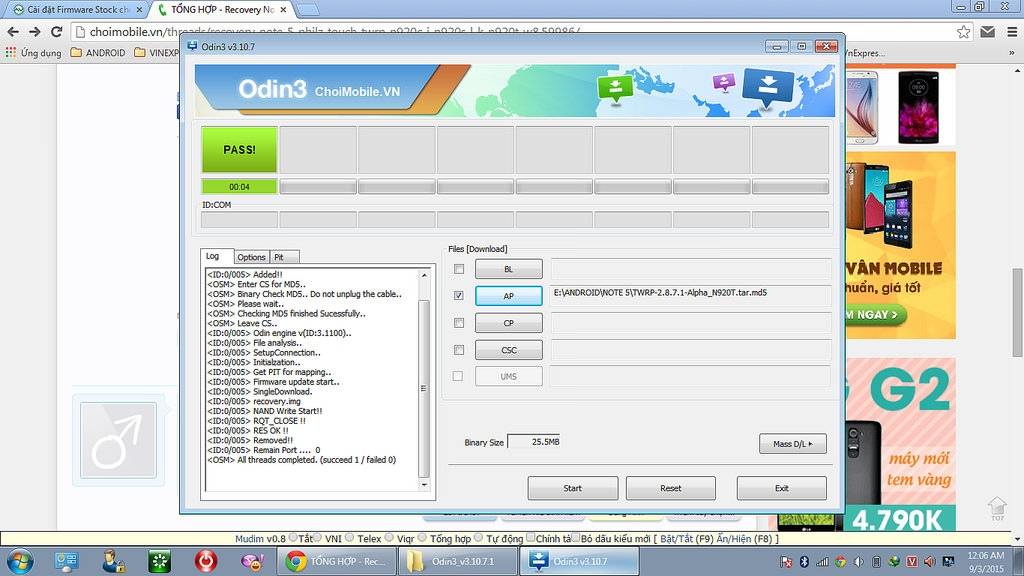1024x576 pixels.
Task: Click the network signal tray icon
Action: point(823,561)
